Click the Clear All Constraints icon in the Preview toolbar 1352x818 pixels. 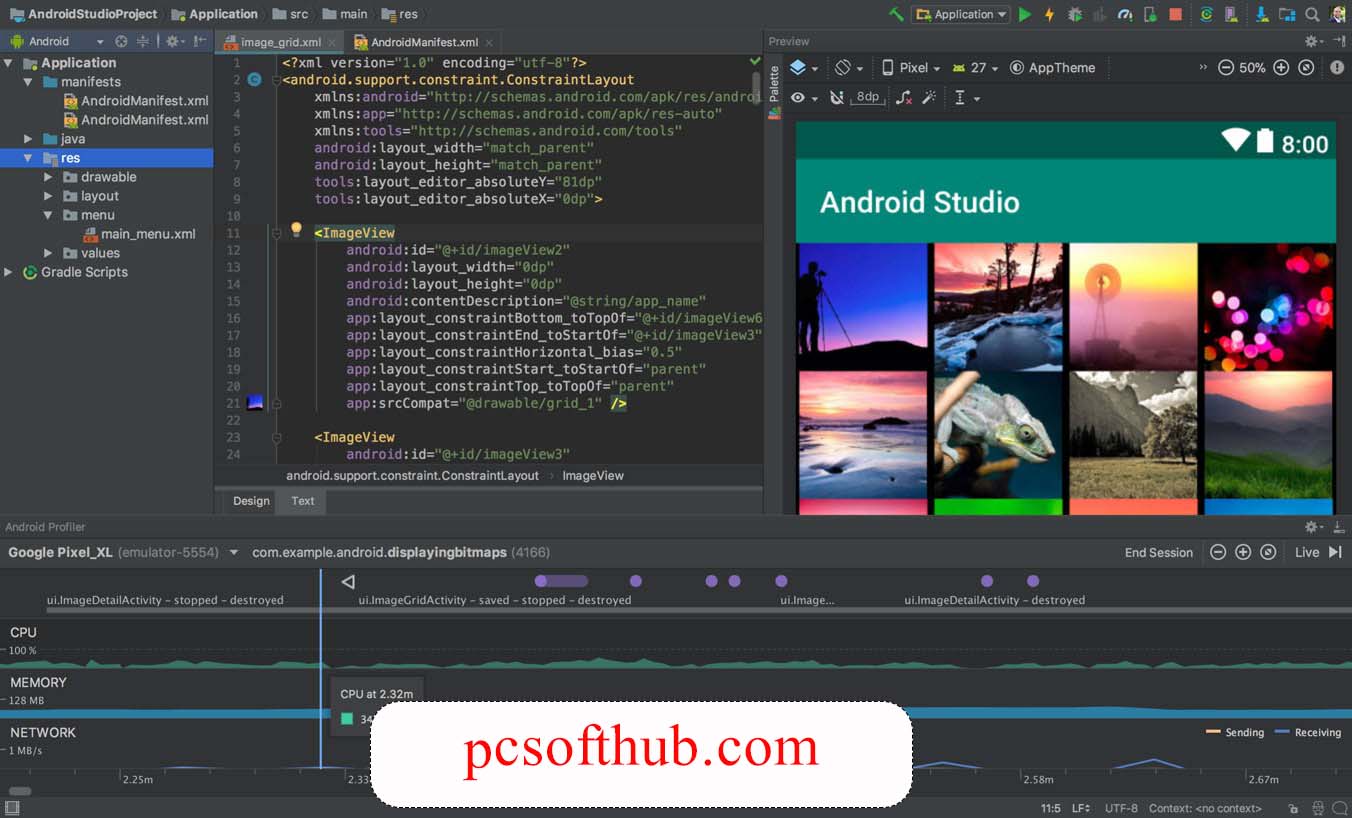coord(903,97)
